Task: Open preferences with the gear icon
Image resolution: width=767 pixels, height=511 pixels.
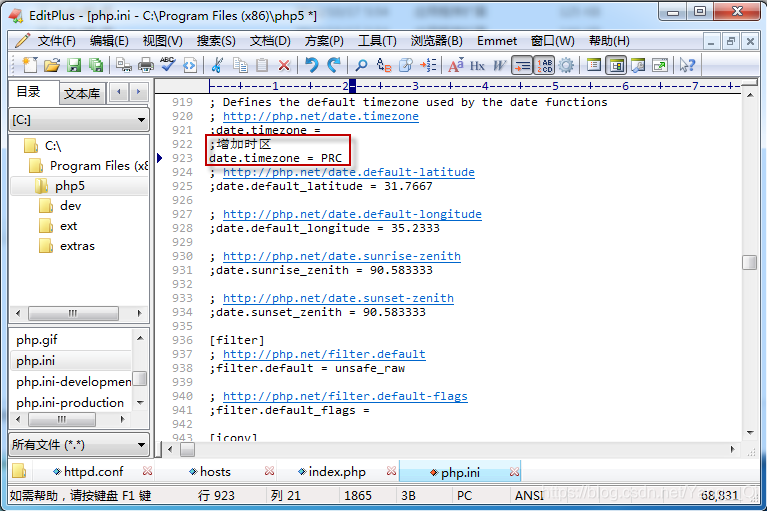Action: tap(566, 65)
